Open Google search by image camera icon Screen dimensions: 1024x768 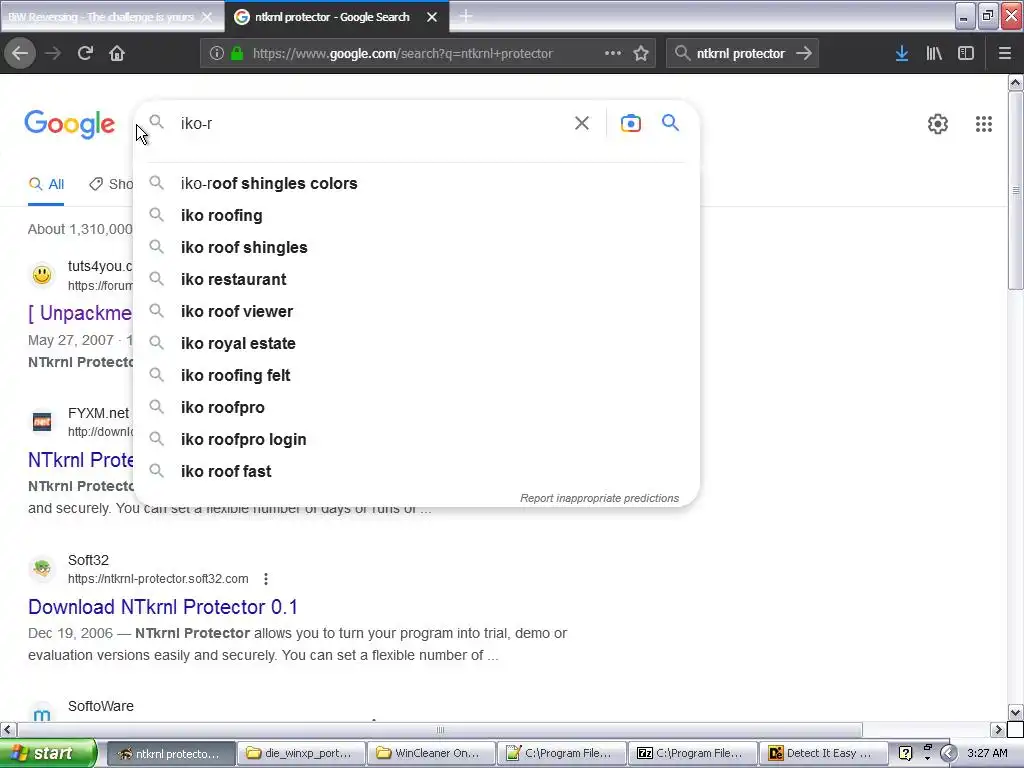[630, 123]
